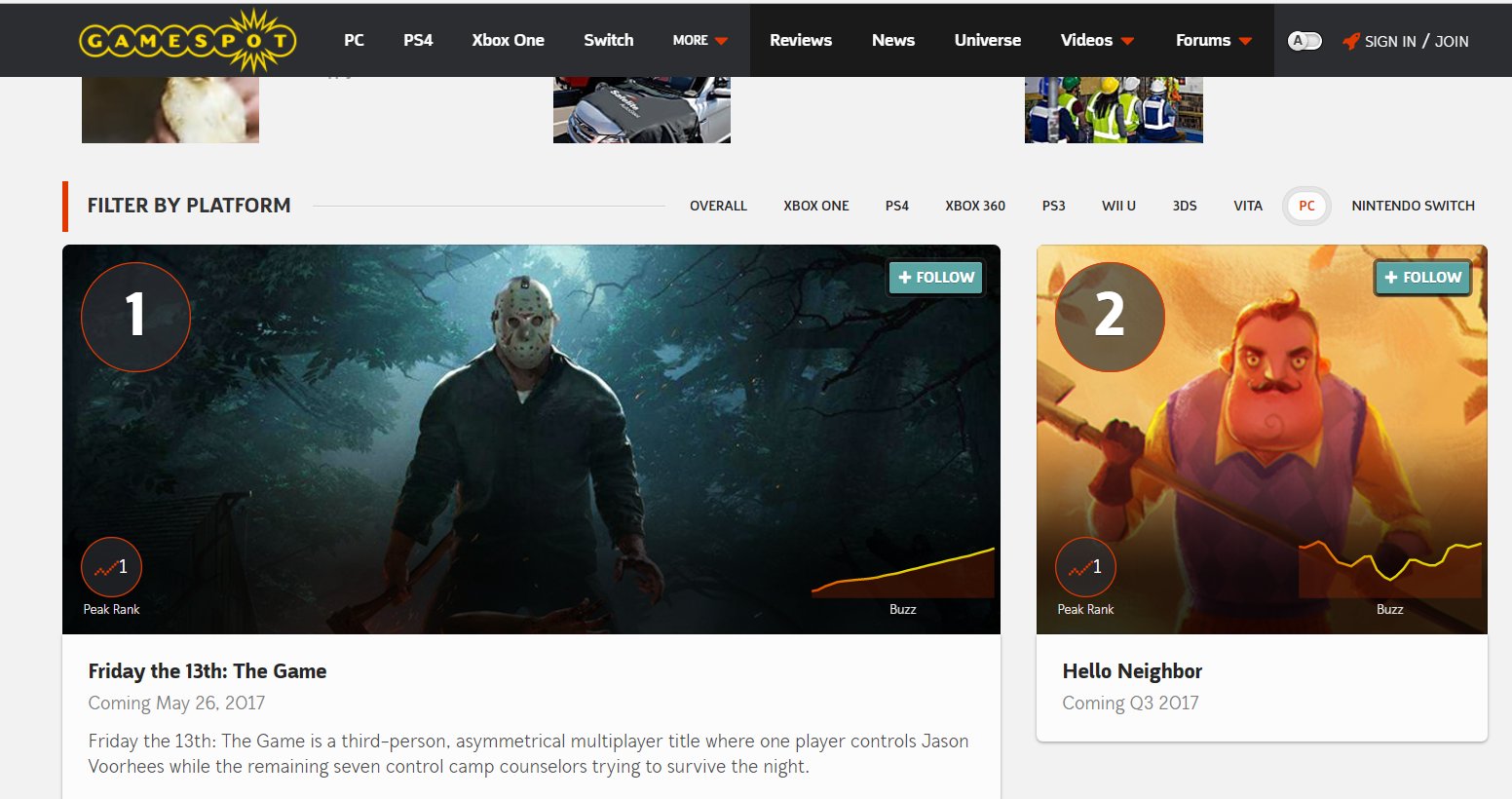Follow Friday the 13th: The Game
Viewport: 1512px width, 799px height.
tap(936, 278)
